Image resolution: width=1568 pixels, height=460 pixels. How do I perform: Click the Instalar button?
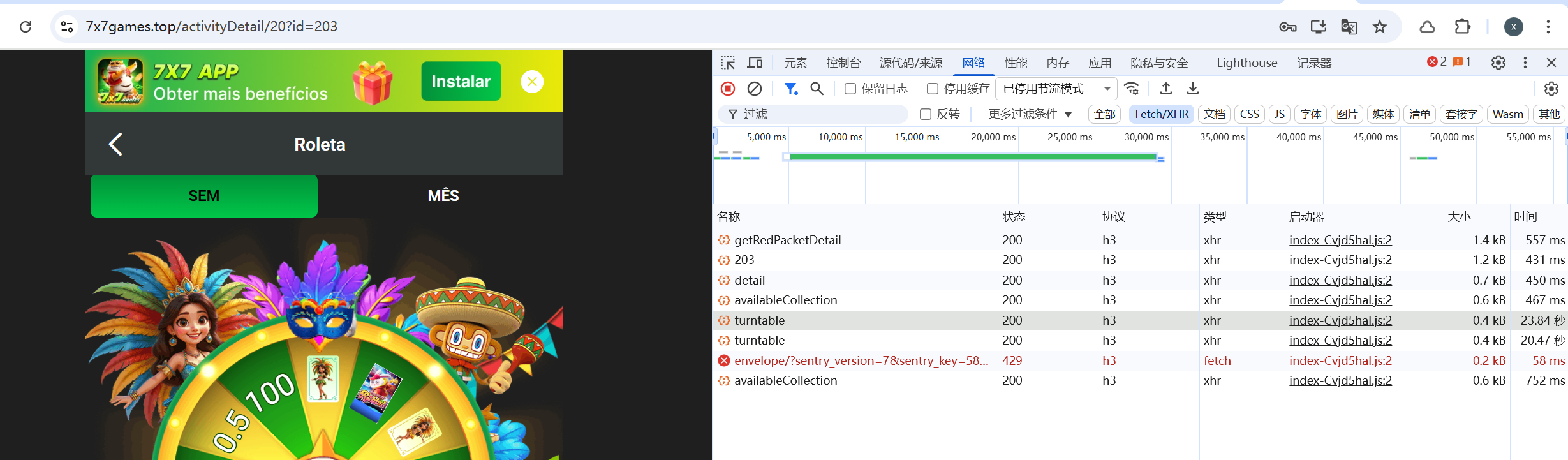(461, 81)
